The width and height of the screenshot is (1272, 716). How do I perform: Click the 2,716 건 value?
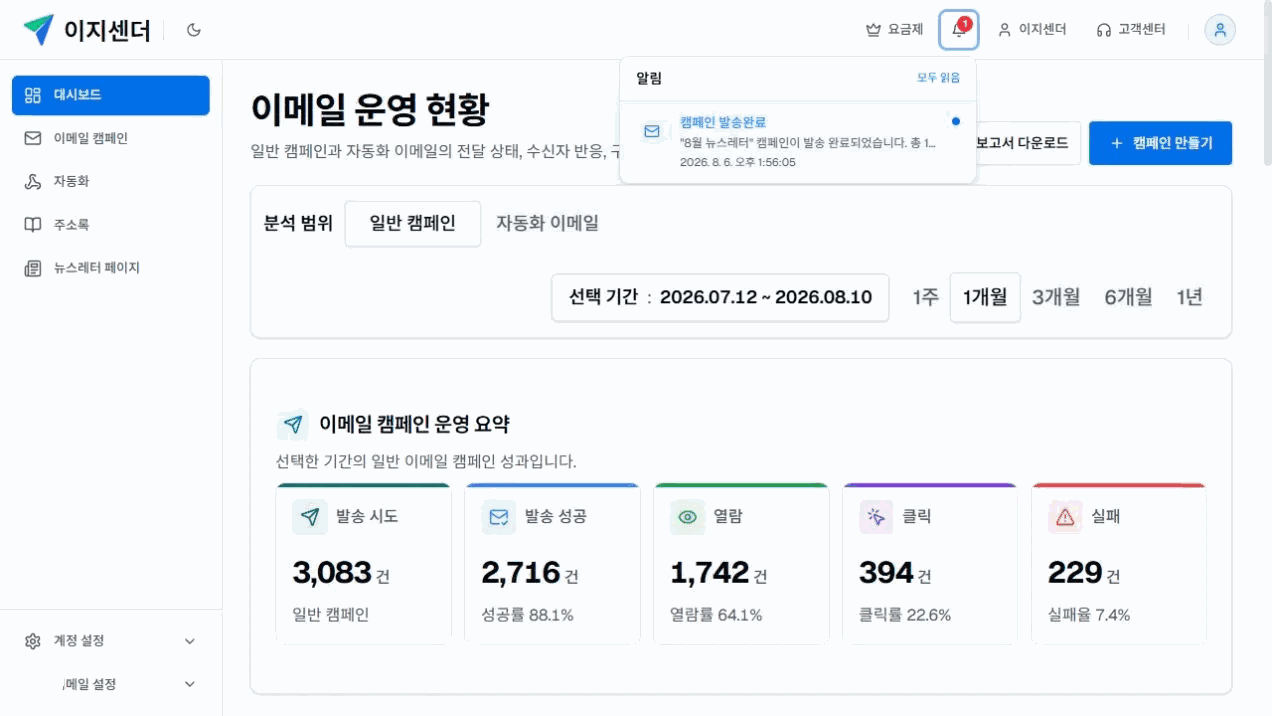click(530, 573)
